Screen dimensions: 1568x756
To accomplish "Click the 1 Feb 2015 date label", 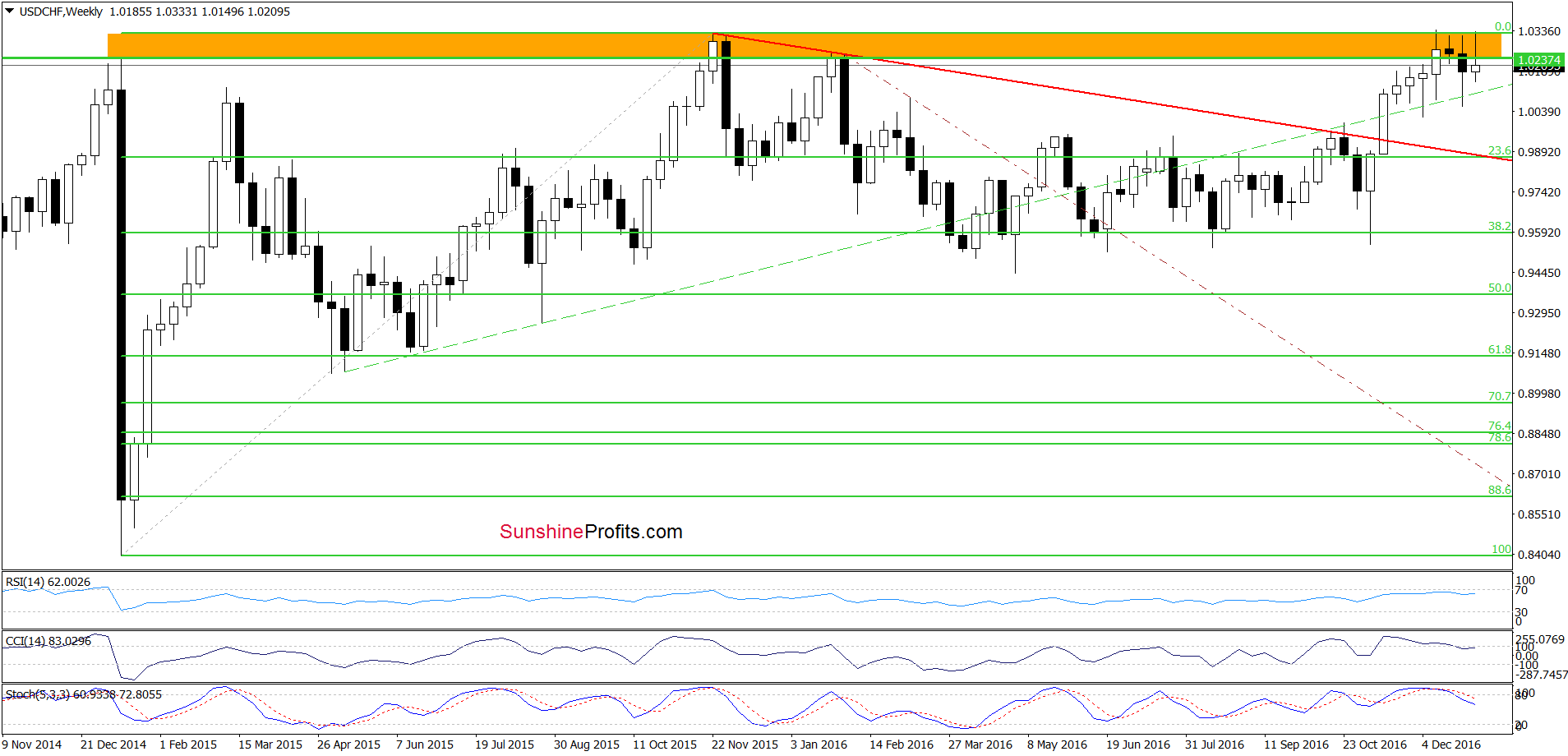I will (x=188, y=744).
